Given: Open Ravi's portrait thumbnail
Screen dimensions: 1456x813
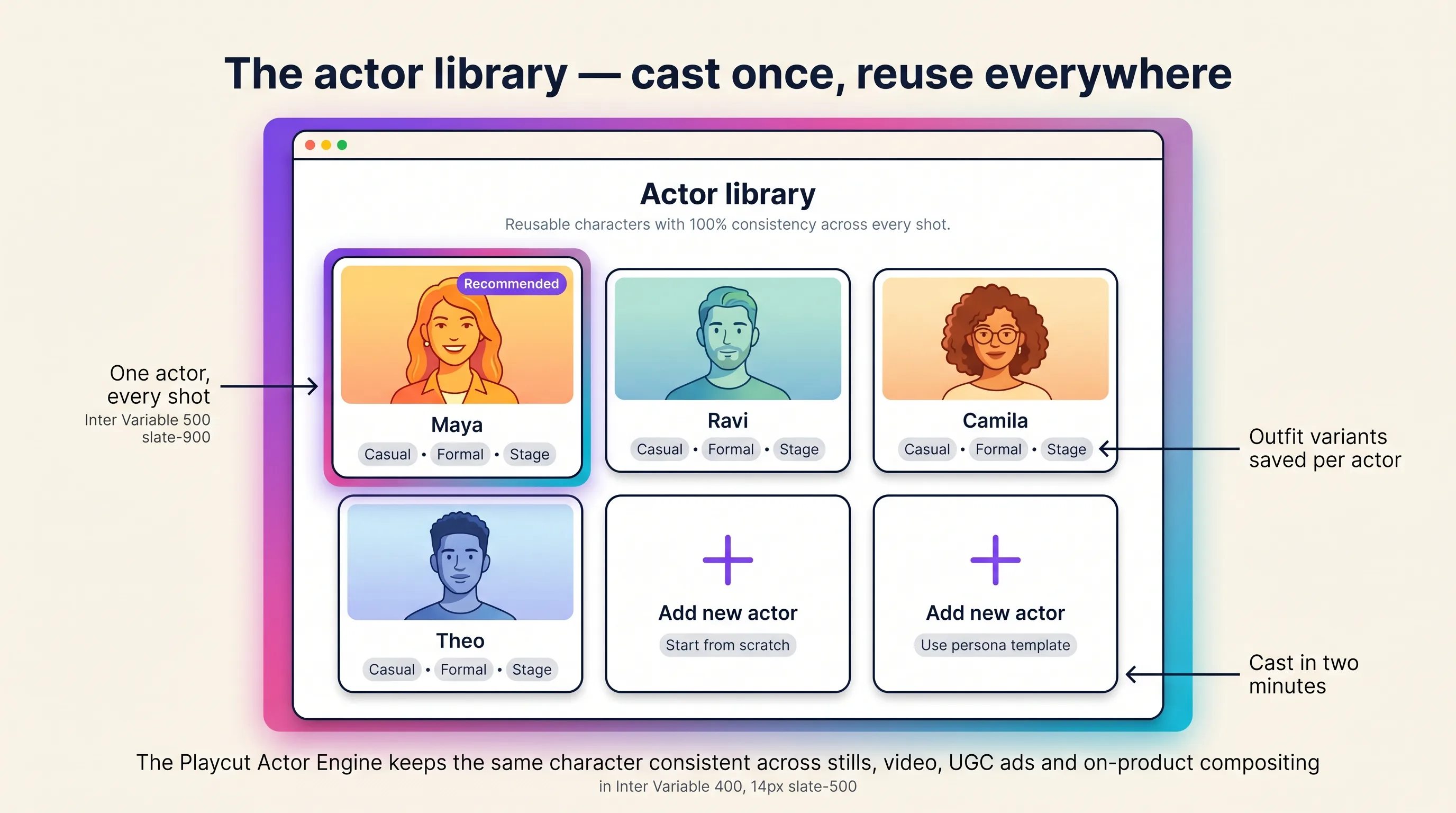Looking at the screenshot, I should (727, 338).
